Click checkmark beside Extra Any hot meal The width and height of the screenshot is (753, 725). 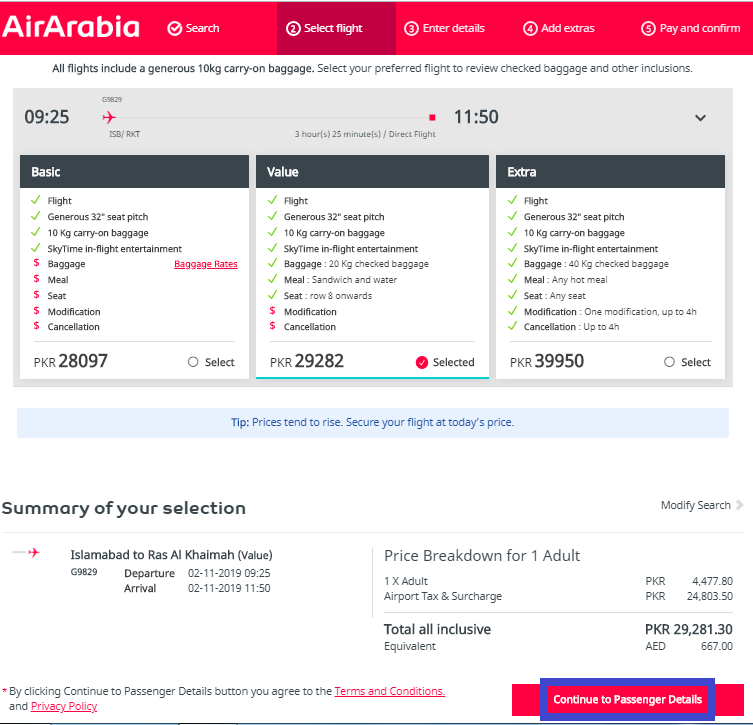pos(512,279)
